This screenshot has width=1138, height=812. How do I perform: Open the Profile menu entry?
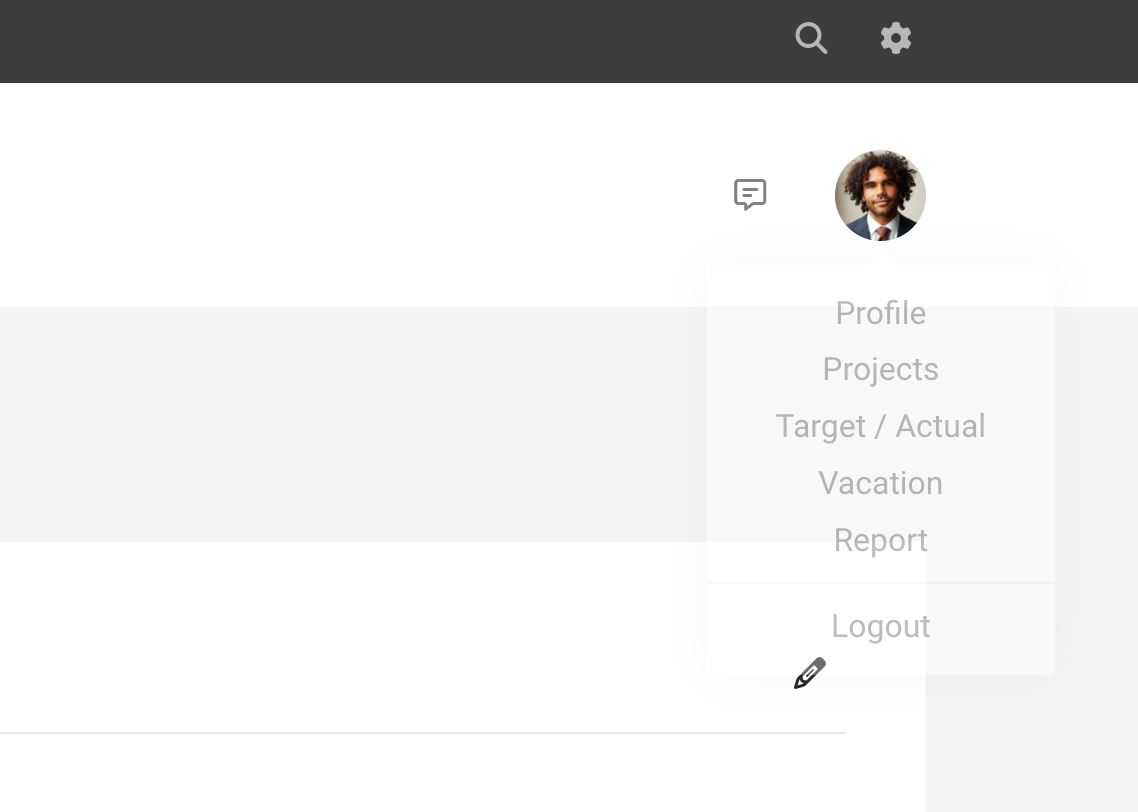[880, 313]
